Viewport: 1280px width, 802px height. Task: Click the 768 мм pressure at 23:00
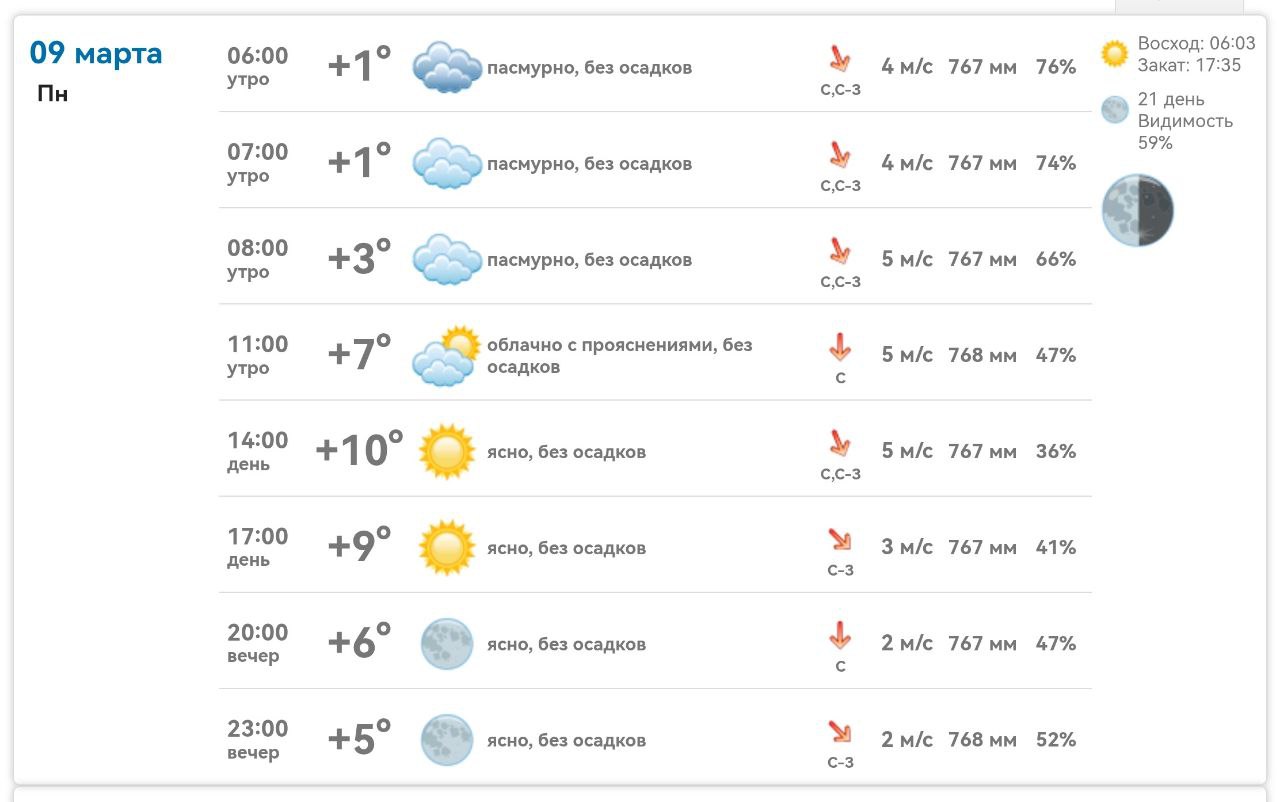[x=982, y=740]
